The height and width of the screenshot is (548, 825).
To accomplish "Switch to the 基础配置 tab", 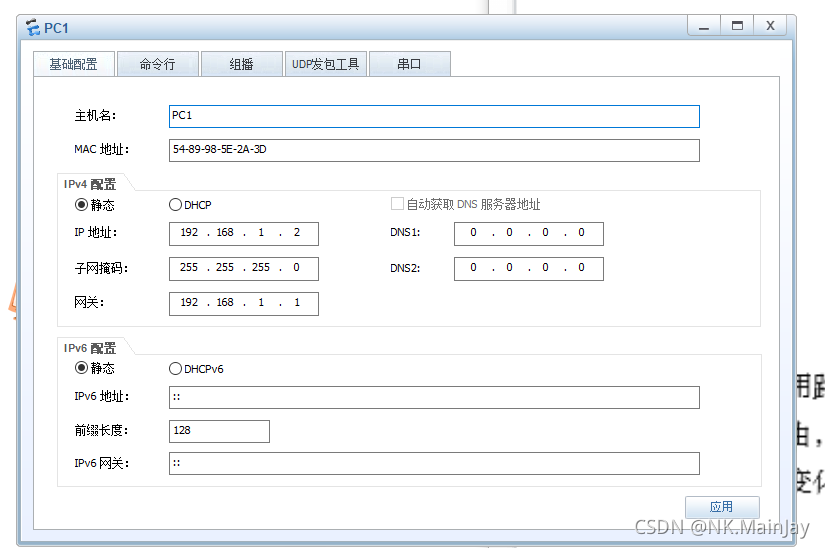I will pos(74,64).
